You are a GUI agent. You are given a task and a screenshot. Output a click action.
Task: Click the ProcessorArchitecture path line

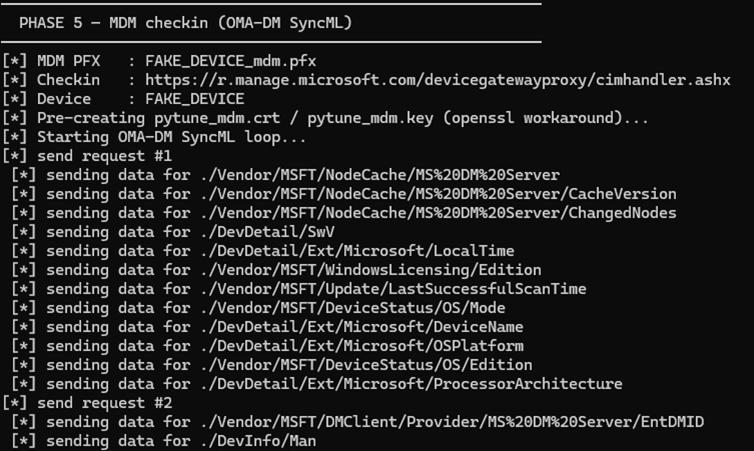pyautogui.click(x=410, y=384)
